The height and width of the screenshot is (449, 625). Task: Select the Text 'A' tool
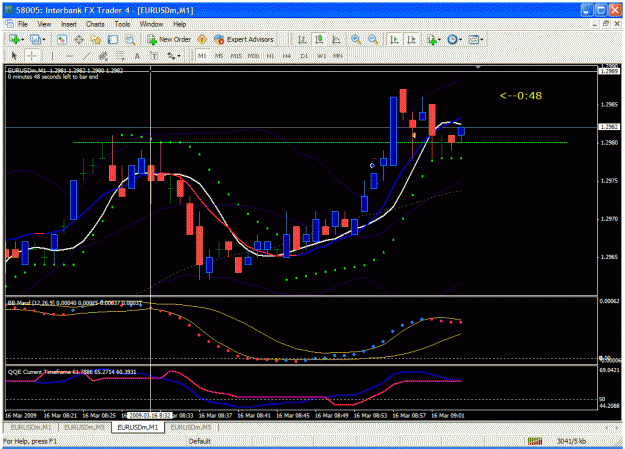coord(137,56)
